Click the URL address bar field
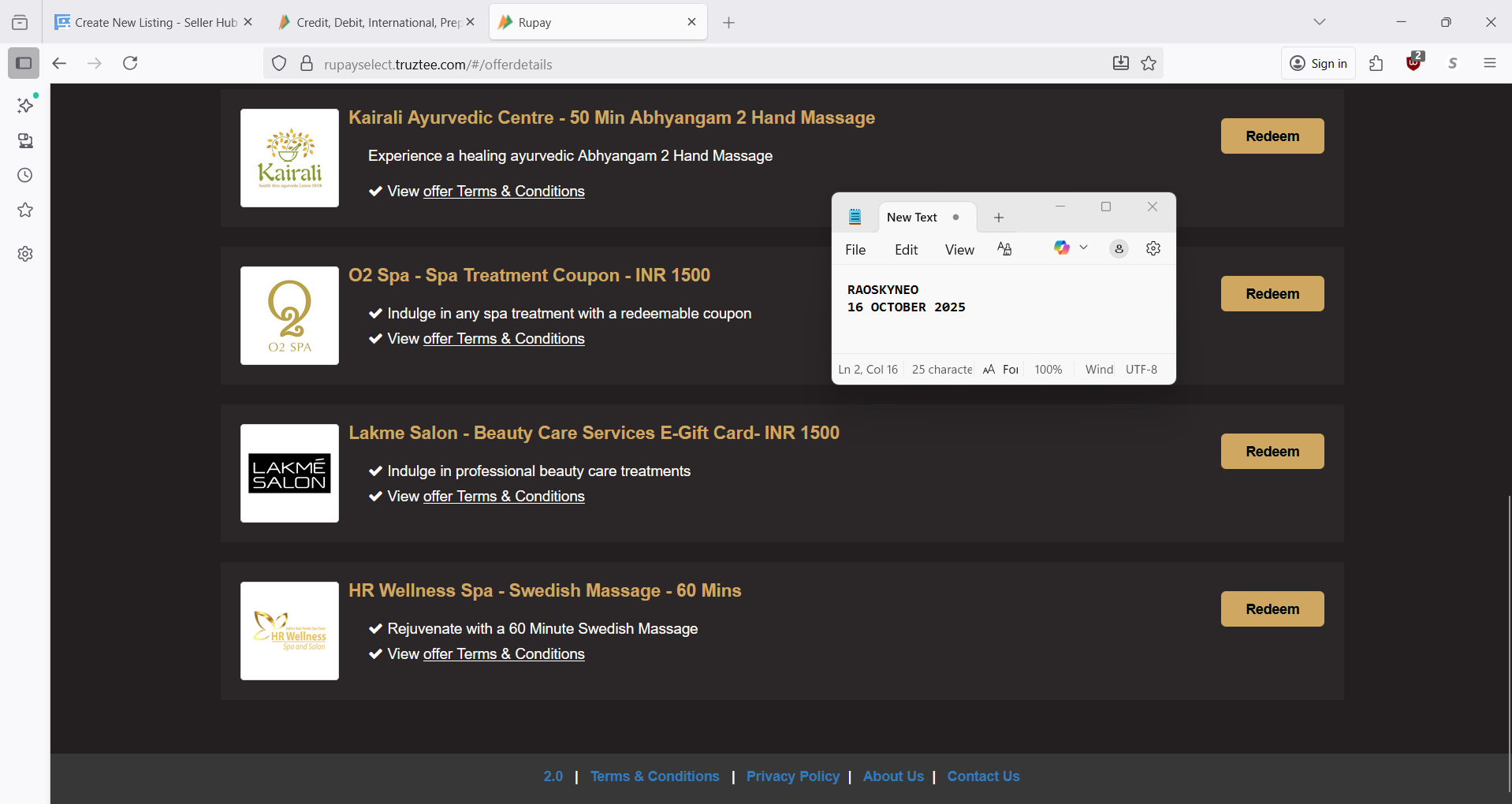 694,64
